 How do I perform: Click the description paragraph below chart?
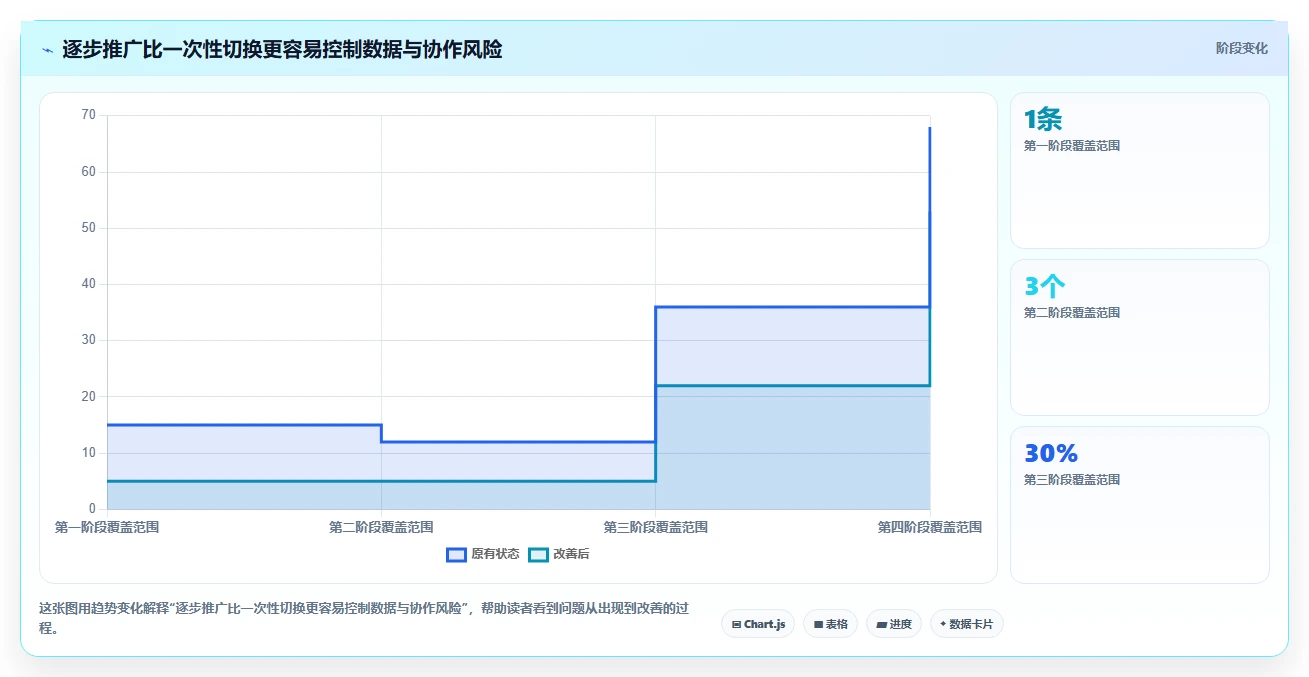(x=364, y=619)
